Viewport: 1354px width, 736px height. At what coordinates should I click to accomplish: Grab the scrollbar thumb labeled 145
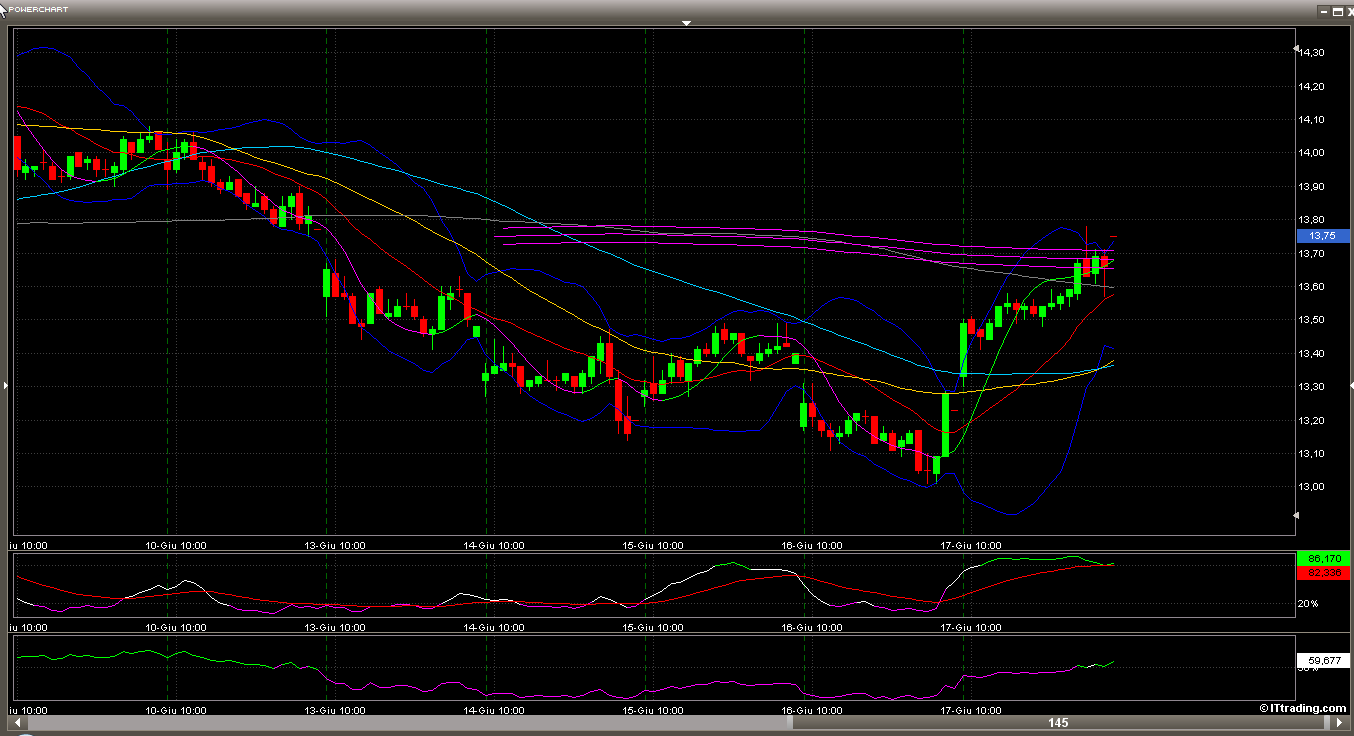(1059, 722)
